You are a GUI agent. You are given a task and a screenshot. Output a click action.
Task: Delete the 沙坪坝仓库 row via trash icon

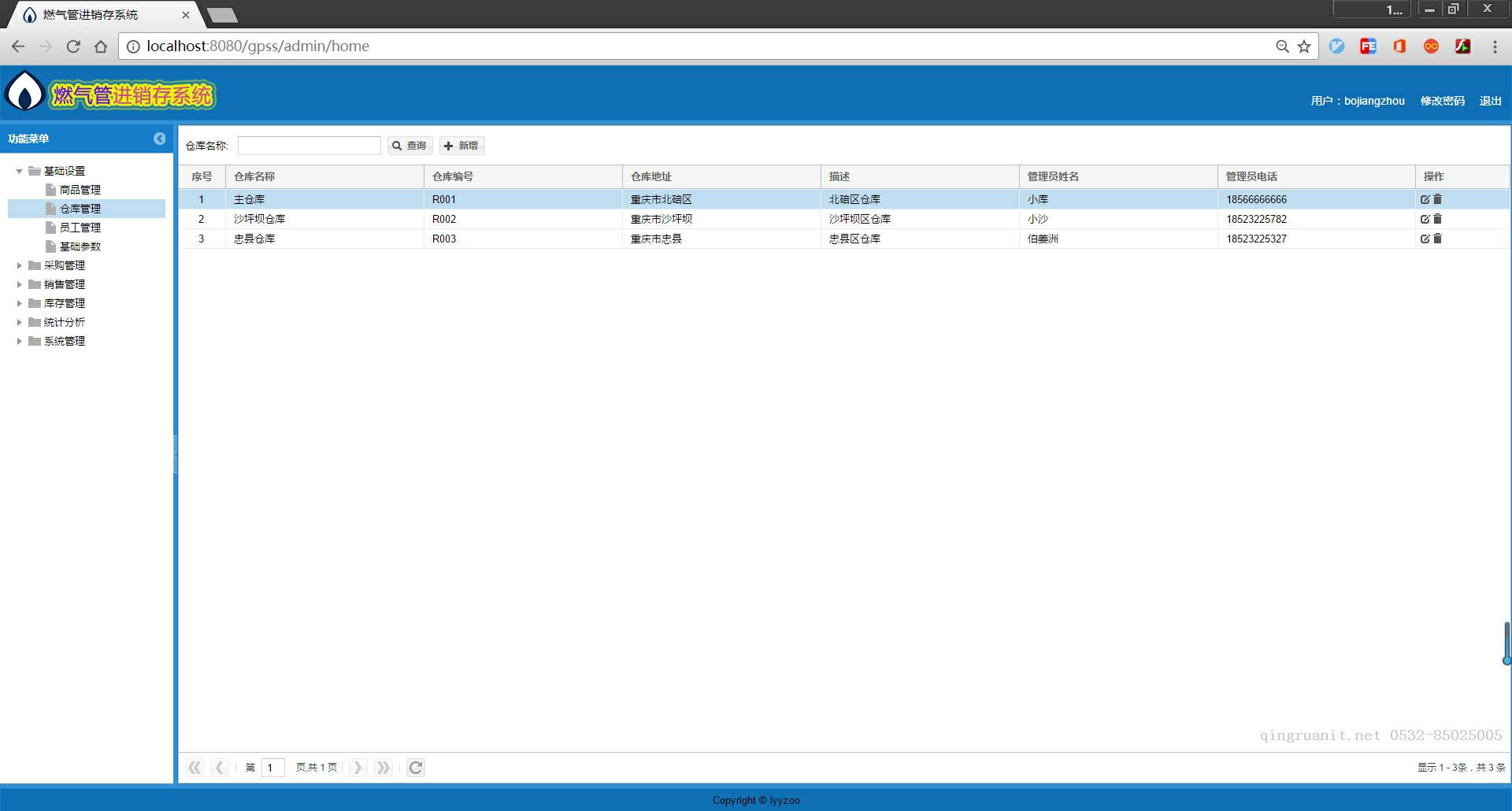click(x=1437, y=219)
